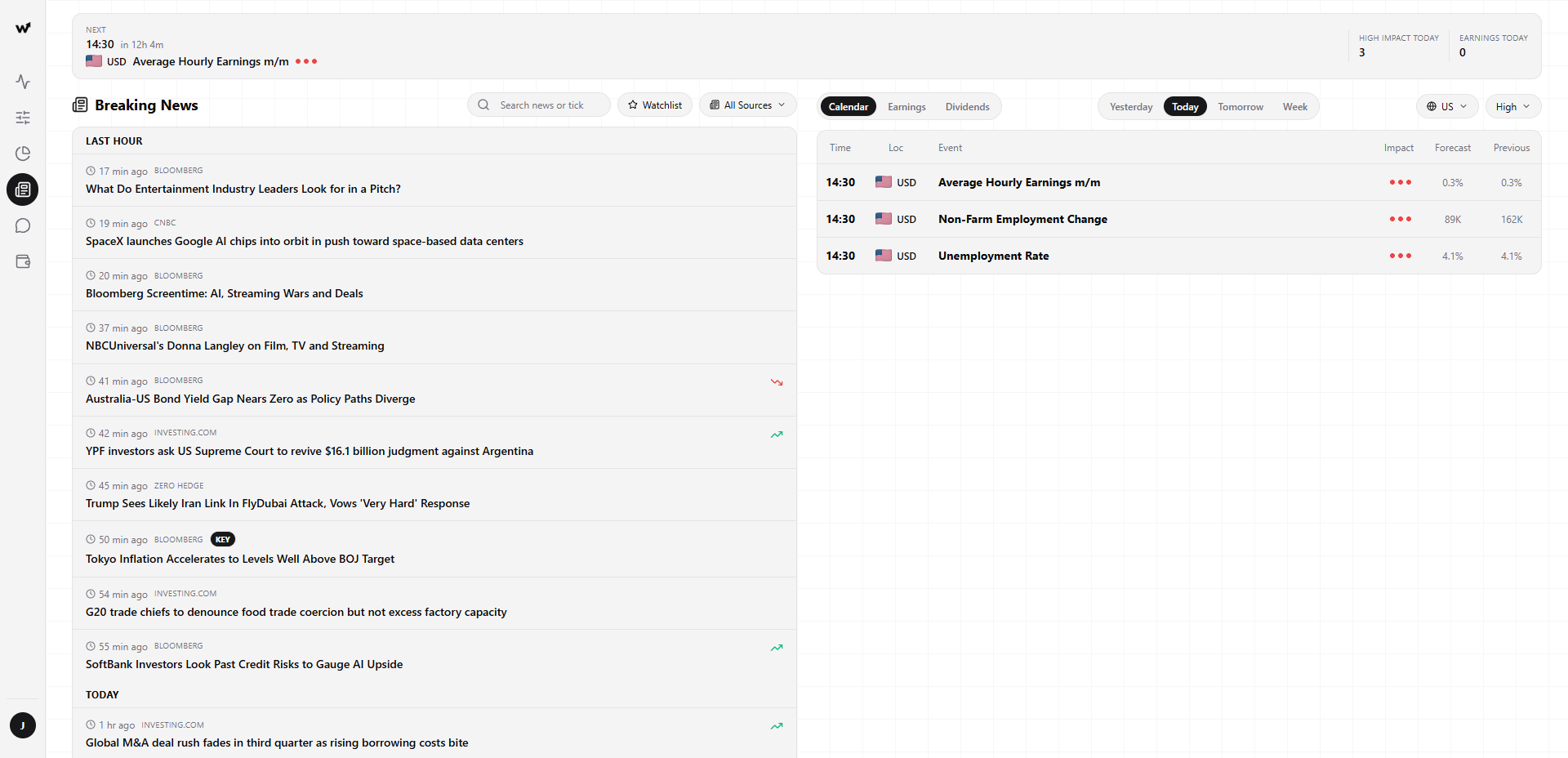This screenshot has width=1568, height=758.
Task: Select the Tomorrow date filter
Action: pos(1241,106)
